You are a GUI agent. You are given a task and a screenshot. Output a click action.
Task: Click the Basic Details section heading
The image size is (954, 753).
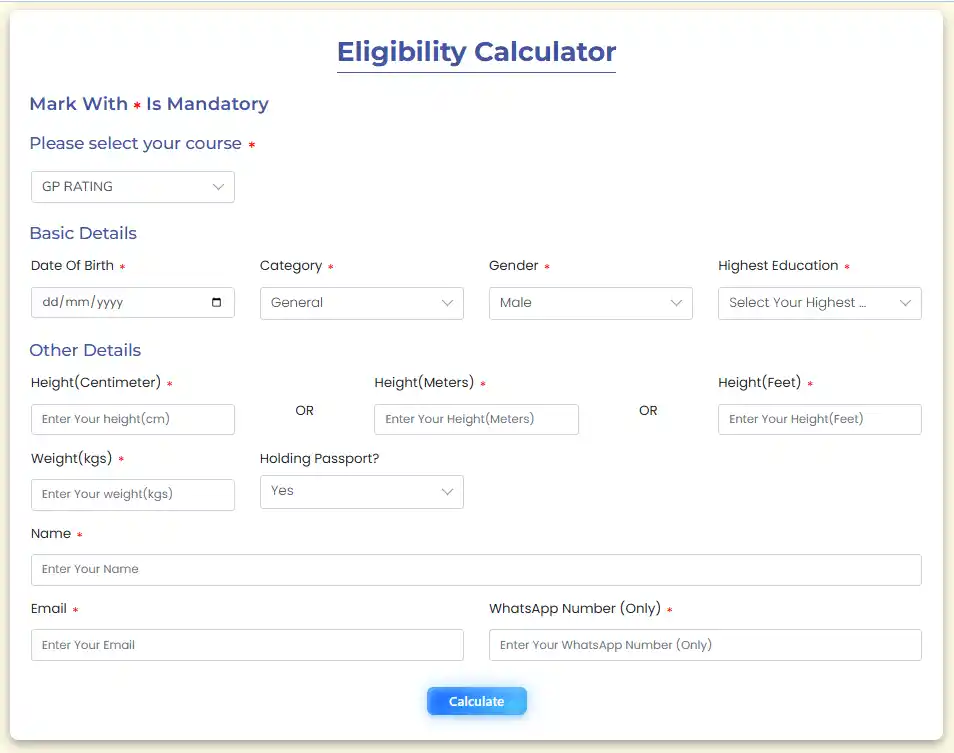tap(83, 233)
